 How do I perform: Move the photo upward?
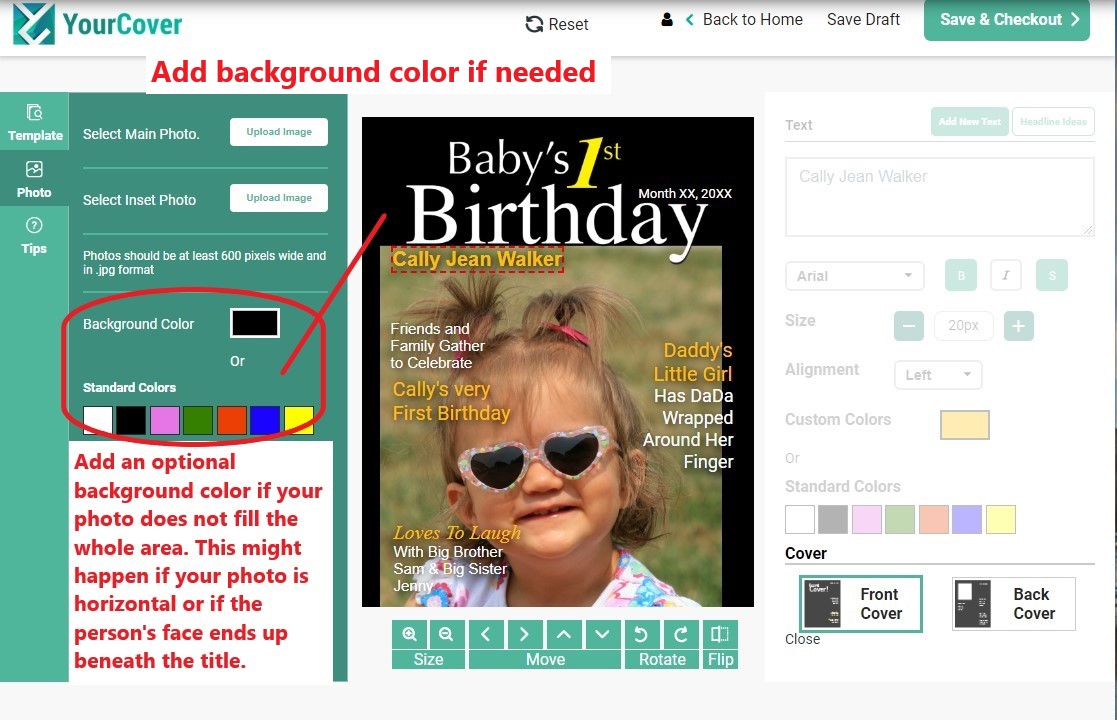click(564, 633)
